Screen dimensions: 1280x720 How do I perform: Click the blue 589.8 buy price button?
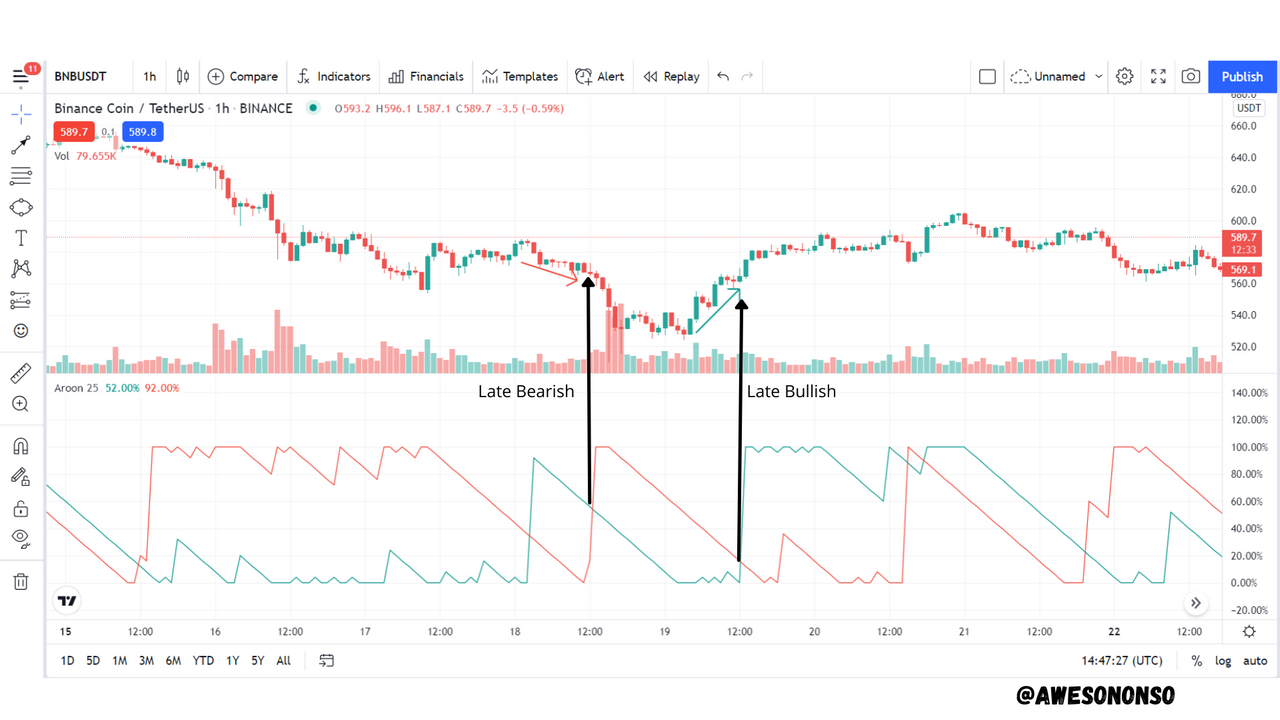(143, 132)
